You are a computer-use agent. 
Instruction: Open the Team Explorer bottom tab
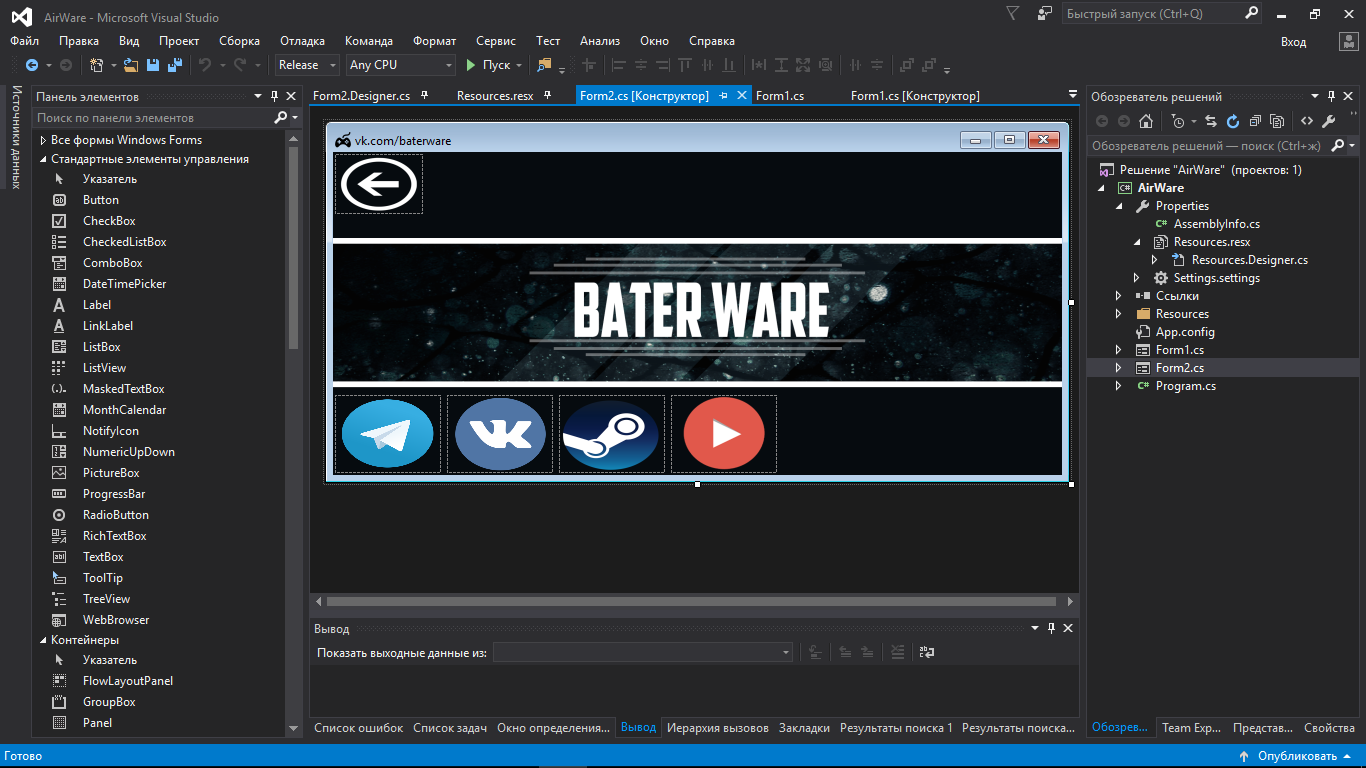click(x=1191, y=728)
